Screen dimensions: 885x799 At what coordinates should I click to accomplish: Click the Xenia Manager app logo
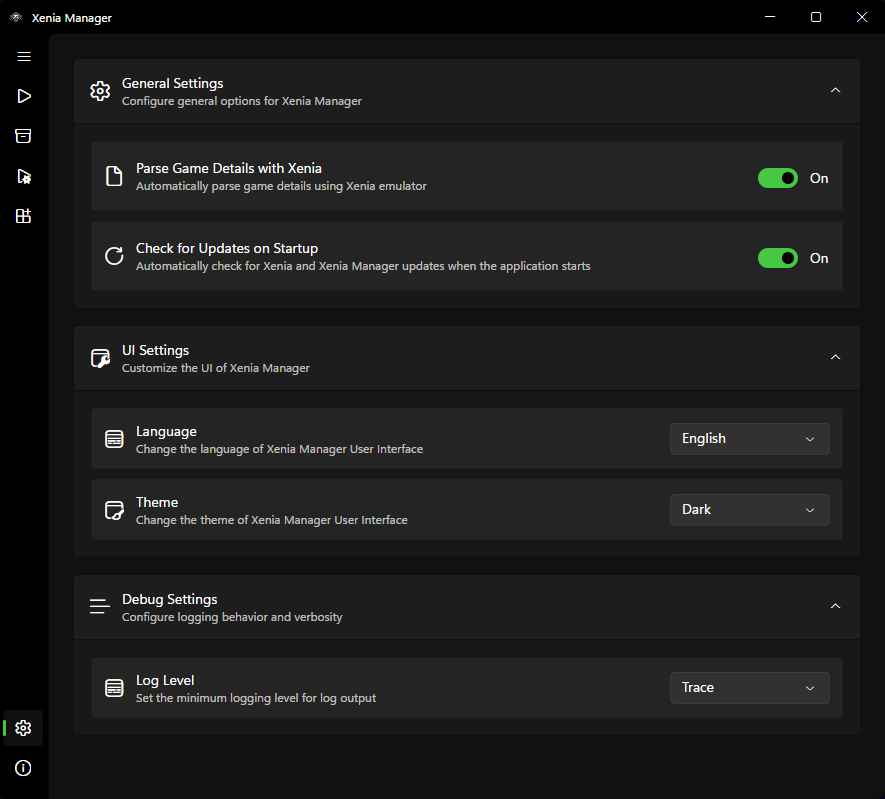[16, 17]
